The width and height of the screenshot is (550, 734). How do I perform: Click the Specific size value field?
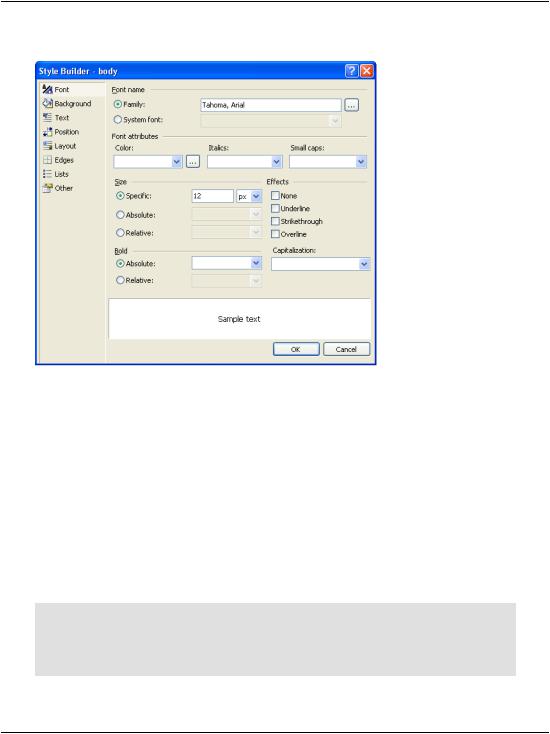click(x=213, y=196)
